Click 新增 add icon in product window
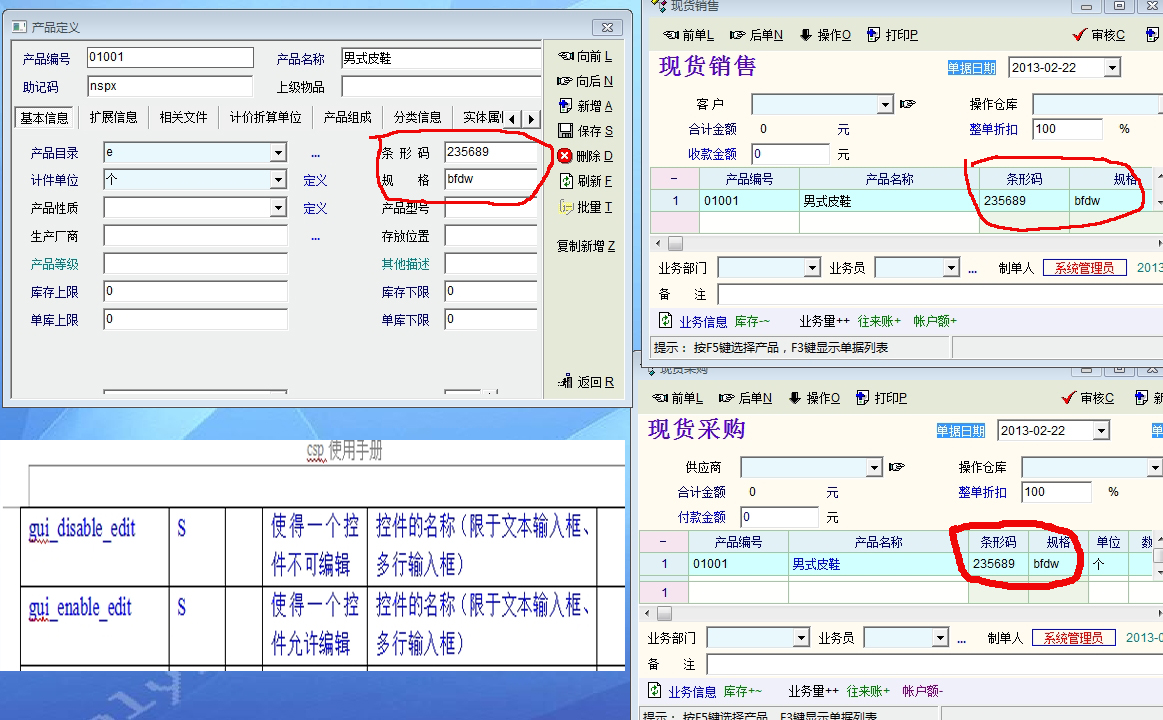1163x720 pixels. pos(565,106)
